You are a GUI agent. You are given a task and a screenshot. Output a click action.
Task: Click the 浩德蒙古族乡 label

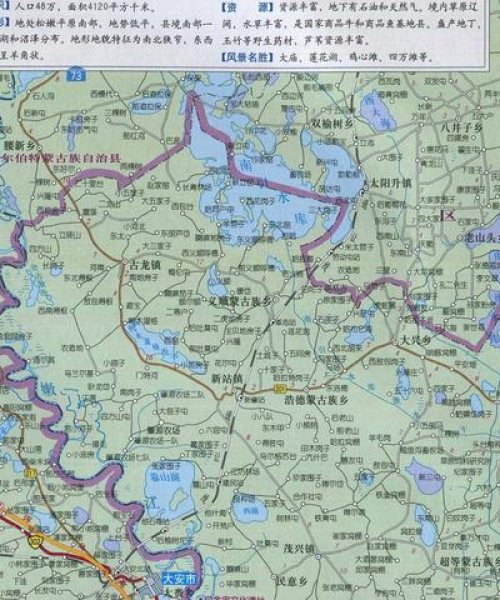(x=316, y=400)
